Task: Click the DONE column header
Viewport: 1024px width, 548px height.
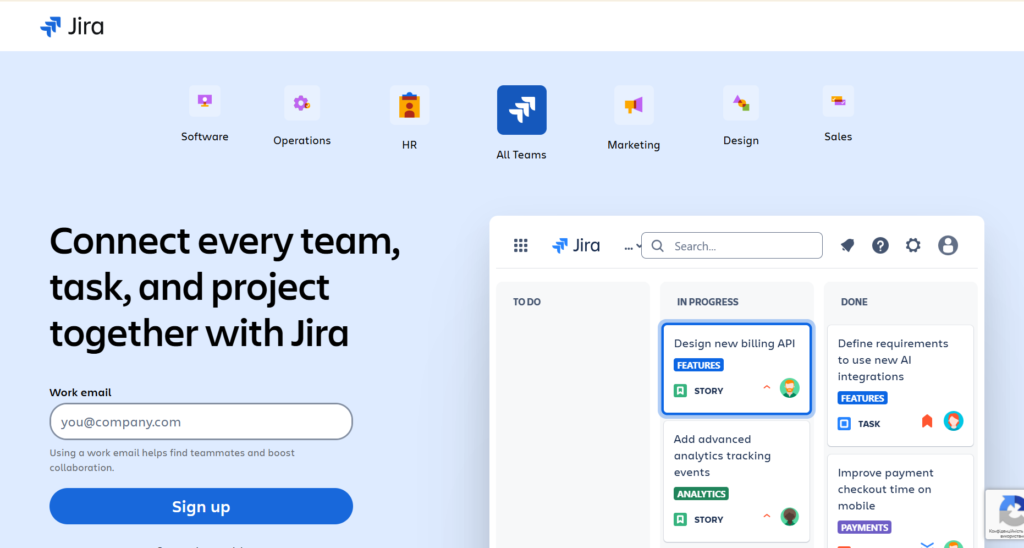Action: click(x=854, y=302)
